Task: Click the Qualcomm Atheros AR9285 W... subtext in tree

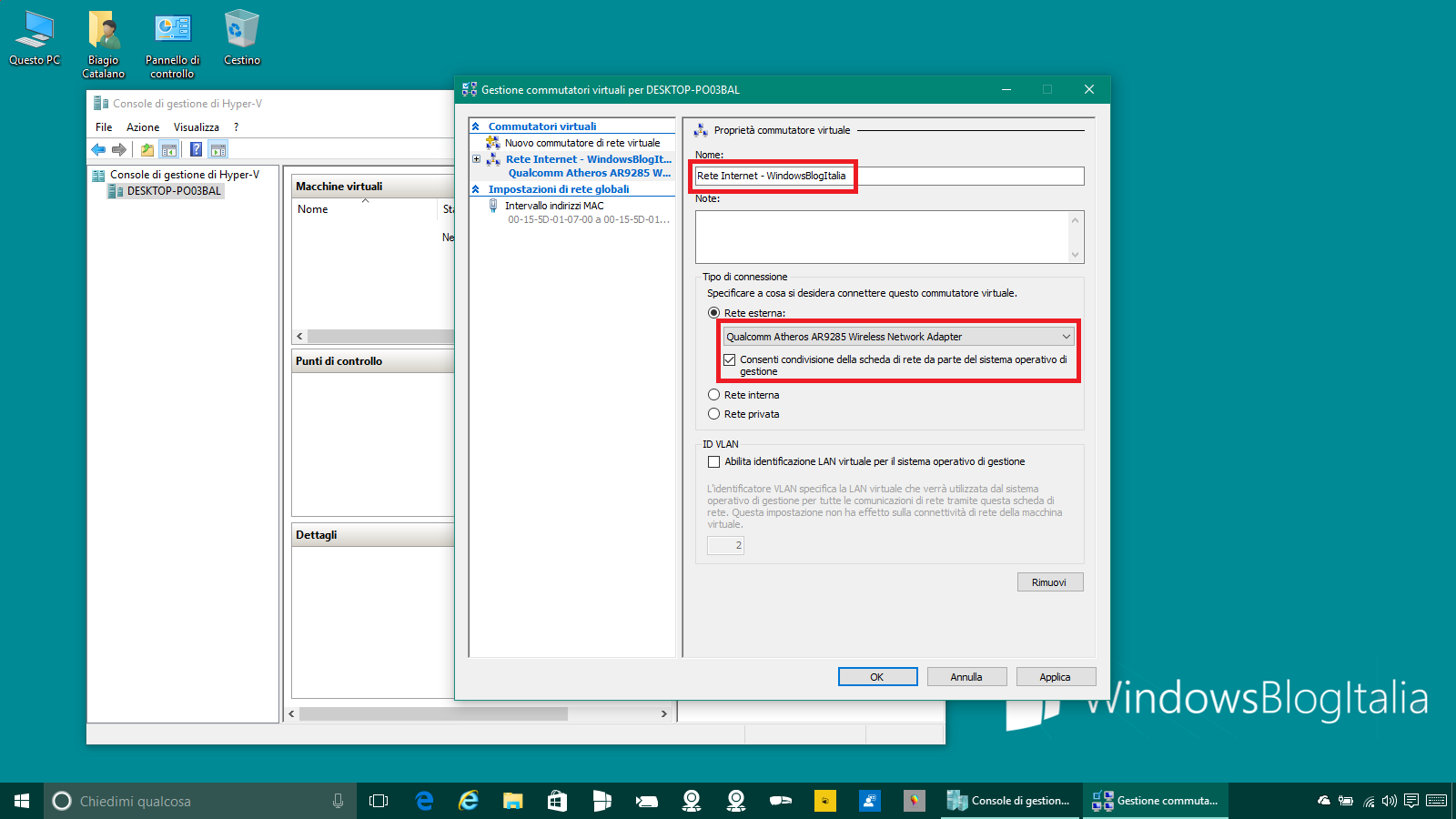Action: tap(590, 173)
